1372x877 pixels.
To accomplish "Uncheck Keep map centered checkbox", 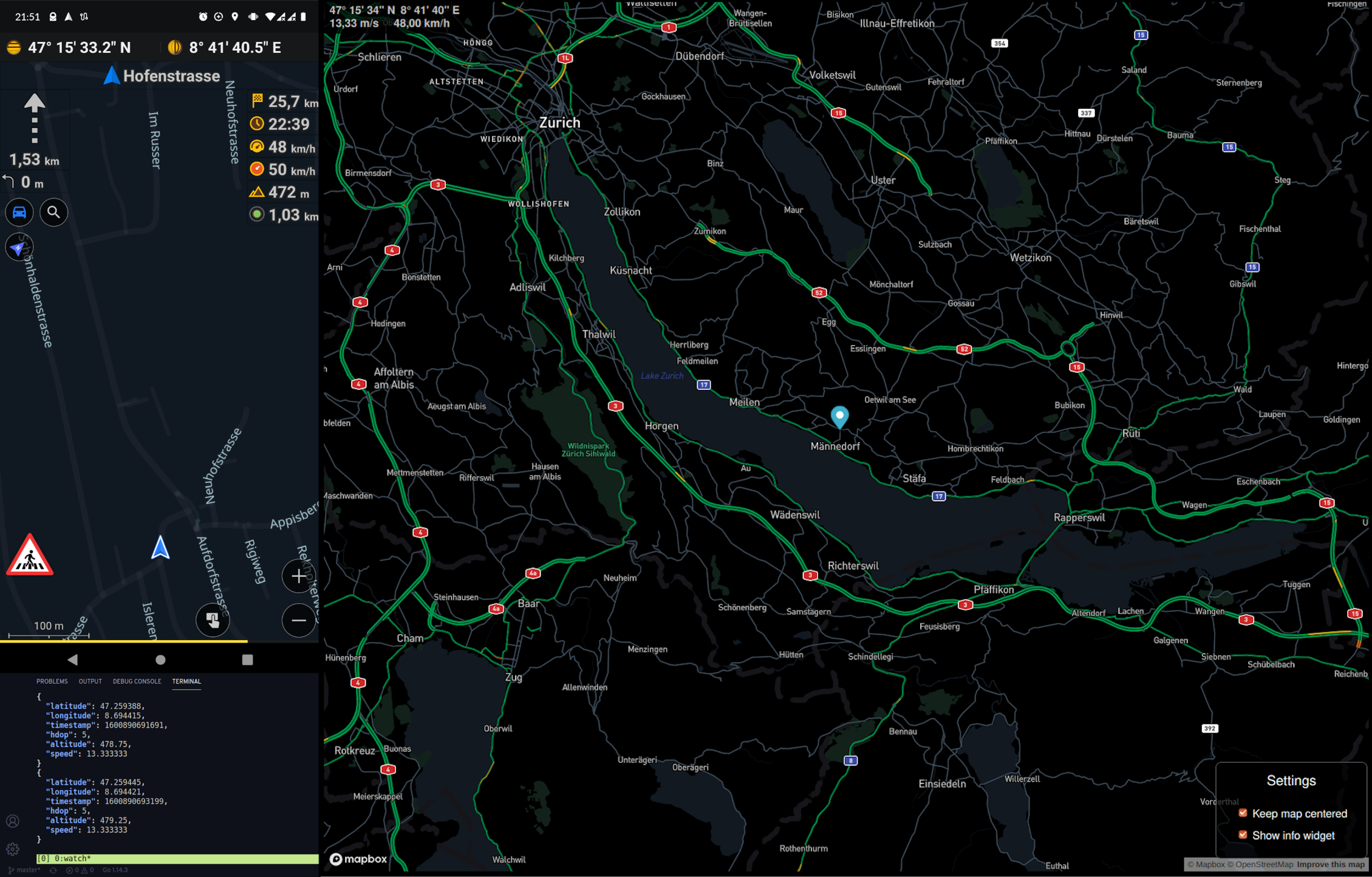I will [1243, 813].
